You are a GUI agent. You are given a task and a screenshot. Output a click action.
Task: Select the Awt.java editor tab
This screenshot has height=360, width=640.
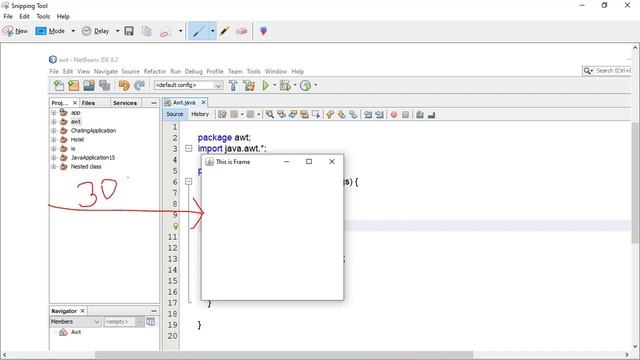click(x=184, y=102)
